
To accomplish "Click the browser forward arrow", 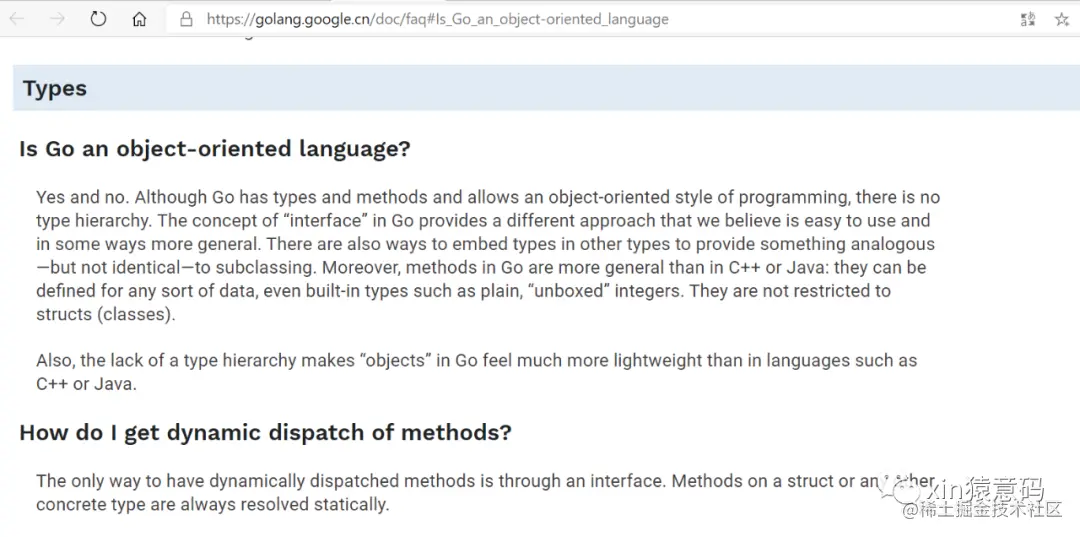I will (x=57, y=19).
